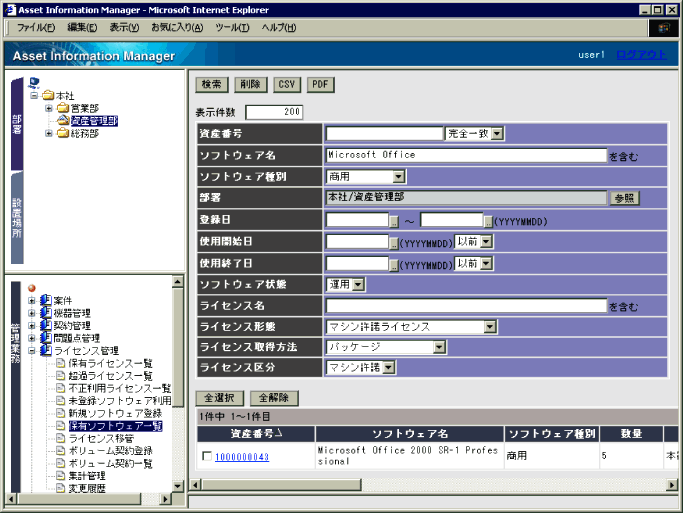
Task: Click the 表示件数 input field
Action: click(274, 112)
